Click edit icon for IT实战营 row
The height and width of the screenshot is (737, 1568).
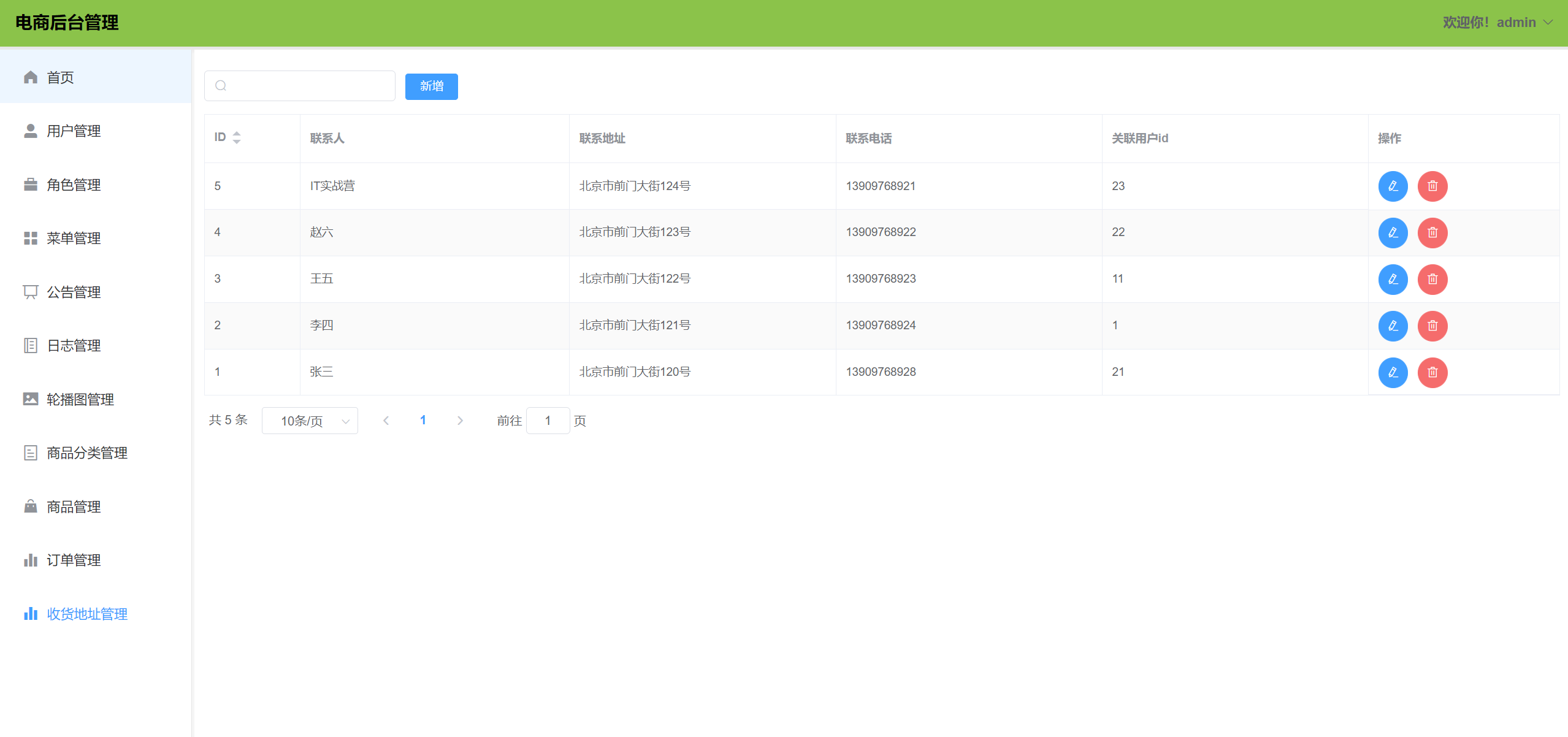[x=1393, y=186]
